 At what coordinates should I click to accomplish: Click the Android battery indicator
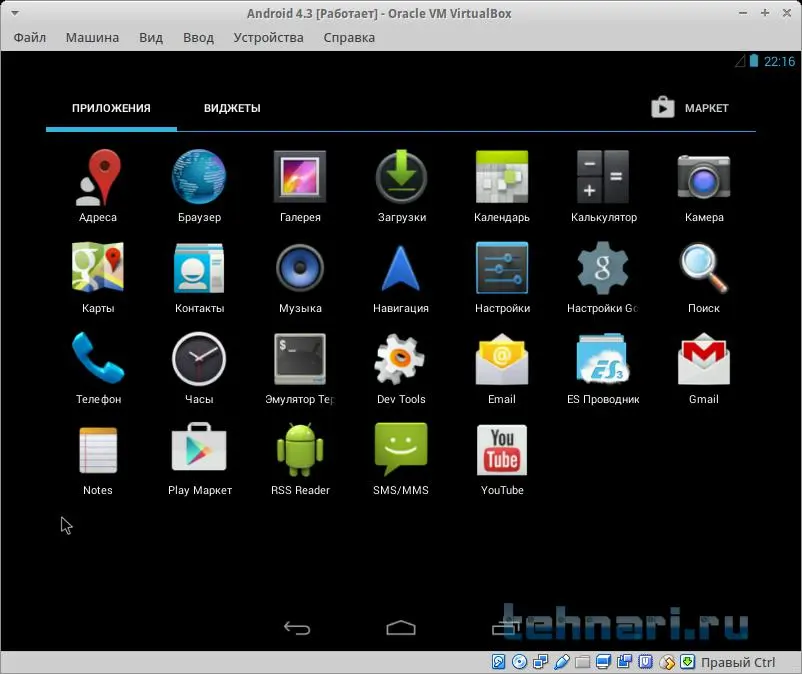coord(754,61)
